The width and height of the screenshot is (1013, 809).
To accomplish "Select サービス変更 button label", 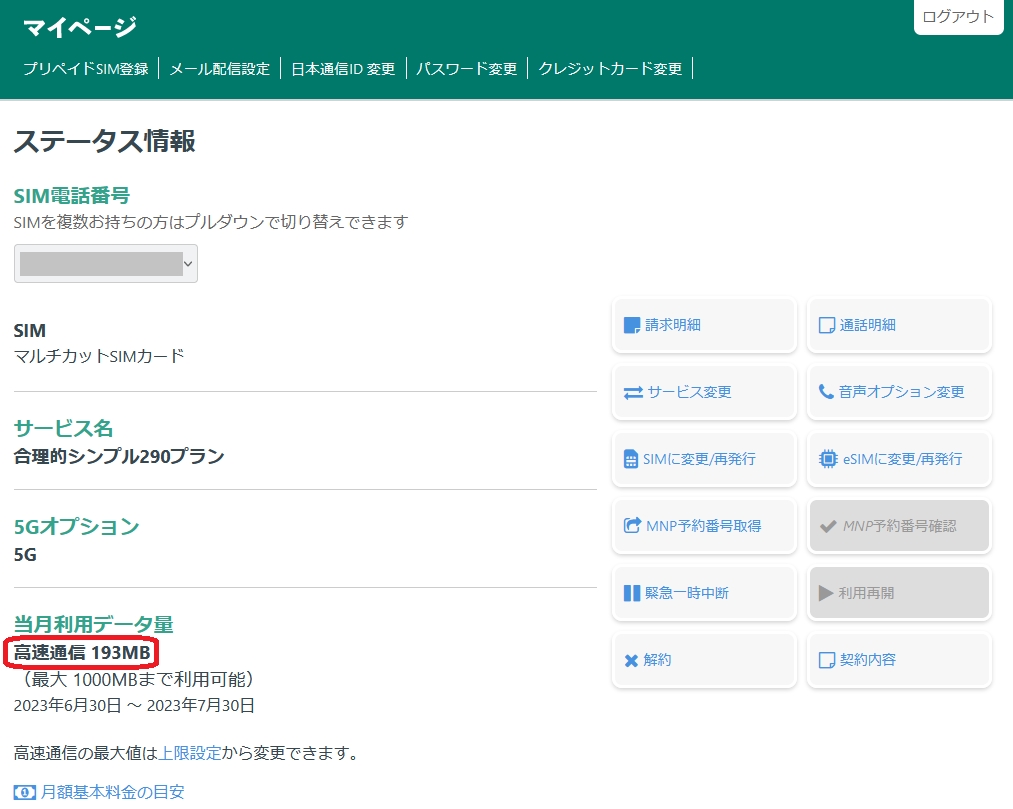I will [689, 392].
